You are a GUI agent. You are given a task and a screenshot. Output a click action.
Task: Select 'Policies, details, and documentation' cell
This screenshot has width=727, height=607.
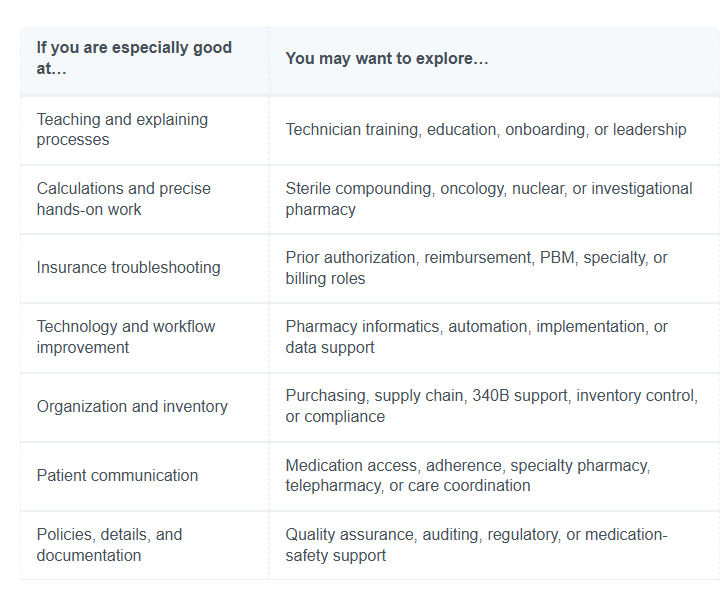click(144, 545)
